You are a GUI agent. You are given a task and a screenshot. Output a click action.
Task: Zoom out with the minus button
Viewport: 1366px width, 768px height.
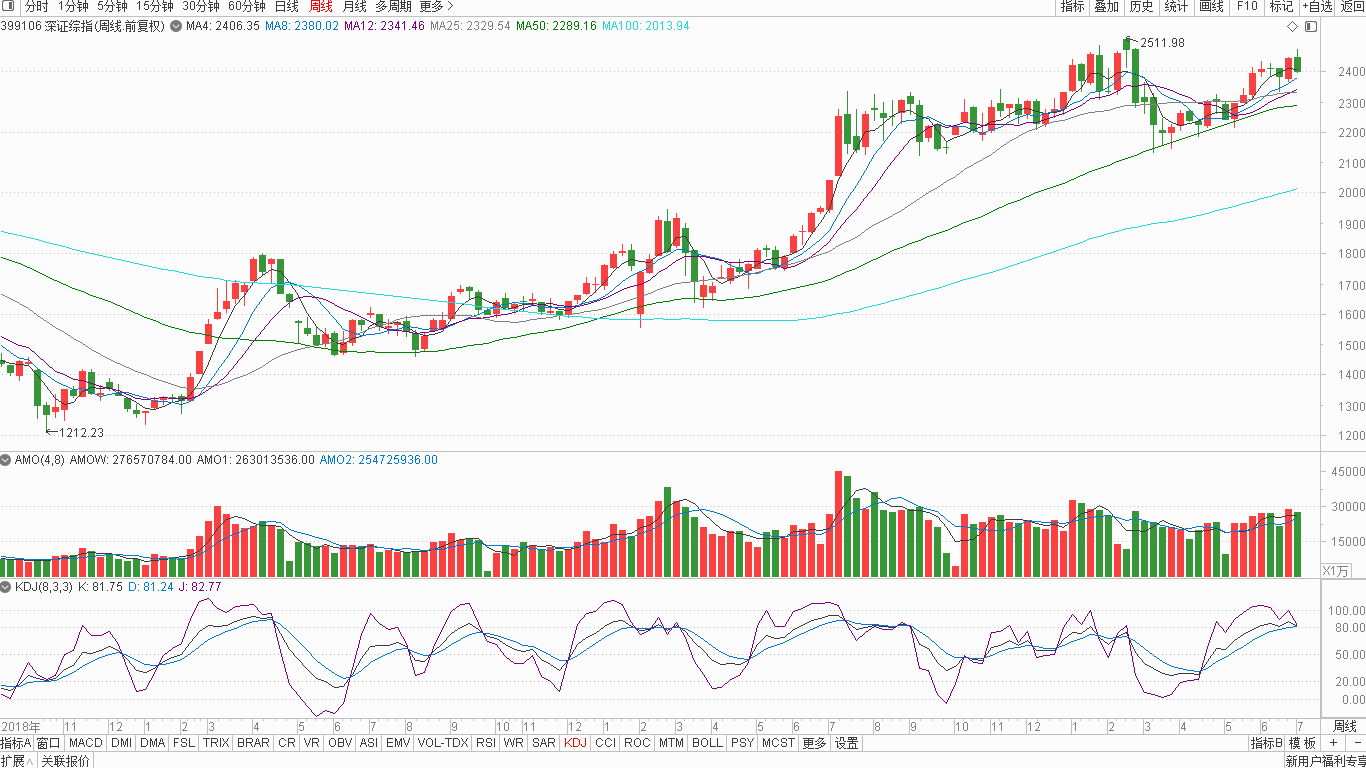[1356, 743]
